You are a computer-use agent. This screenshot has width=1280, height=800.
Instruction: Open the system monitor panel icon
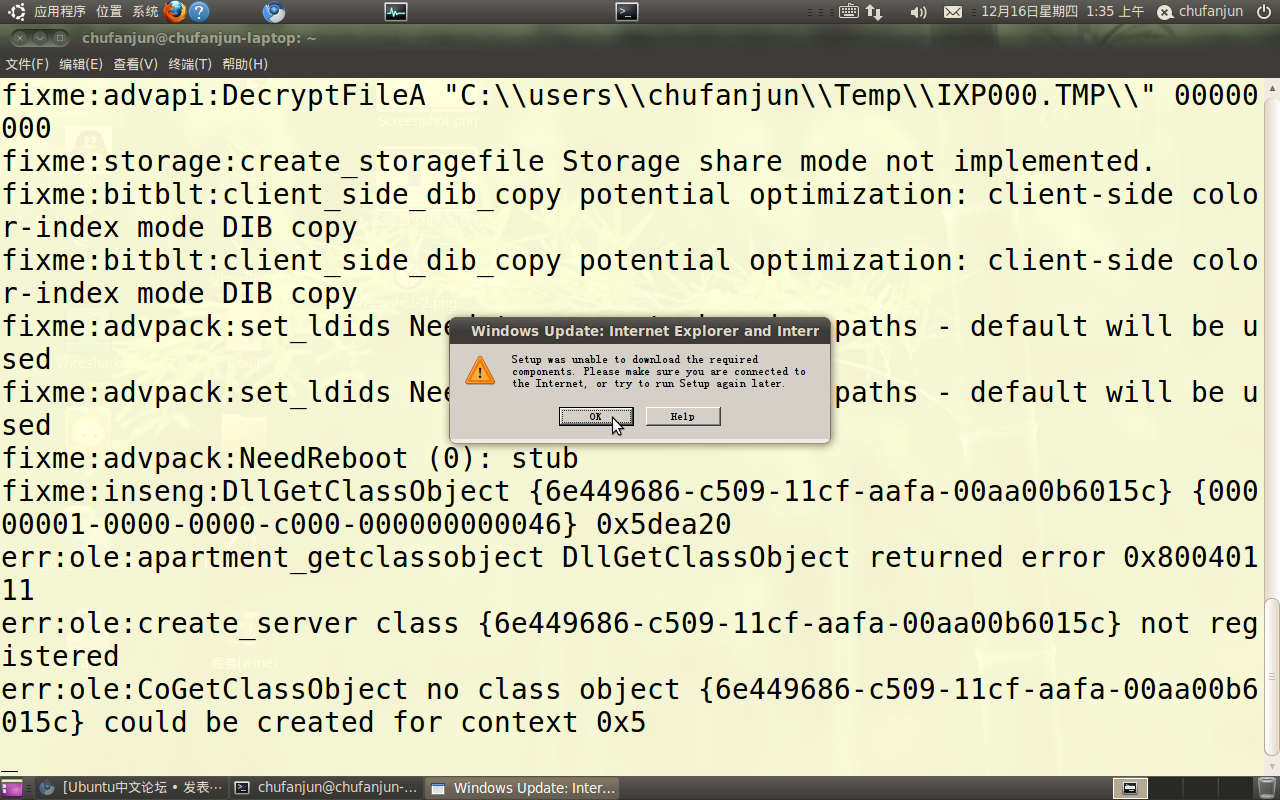point(396,12)
